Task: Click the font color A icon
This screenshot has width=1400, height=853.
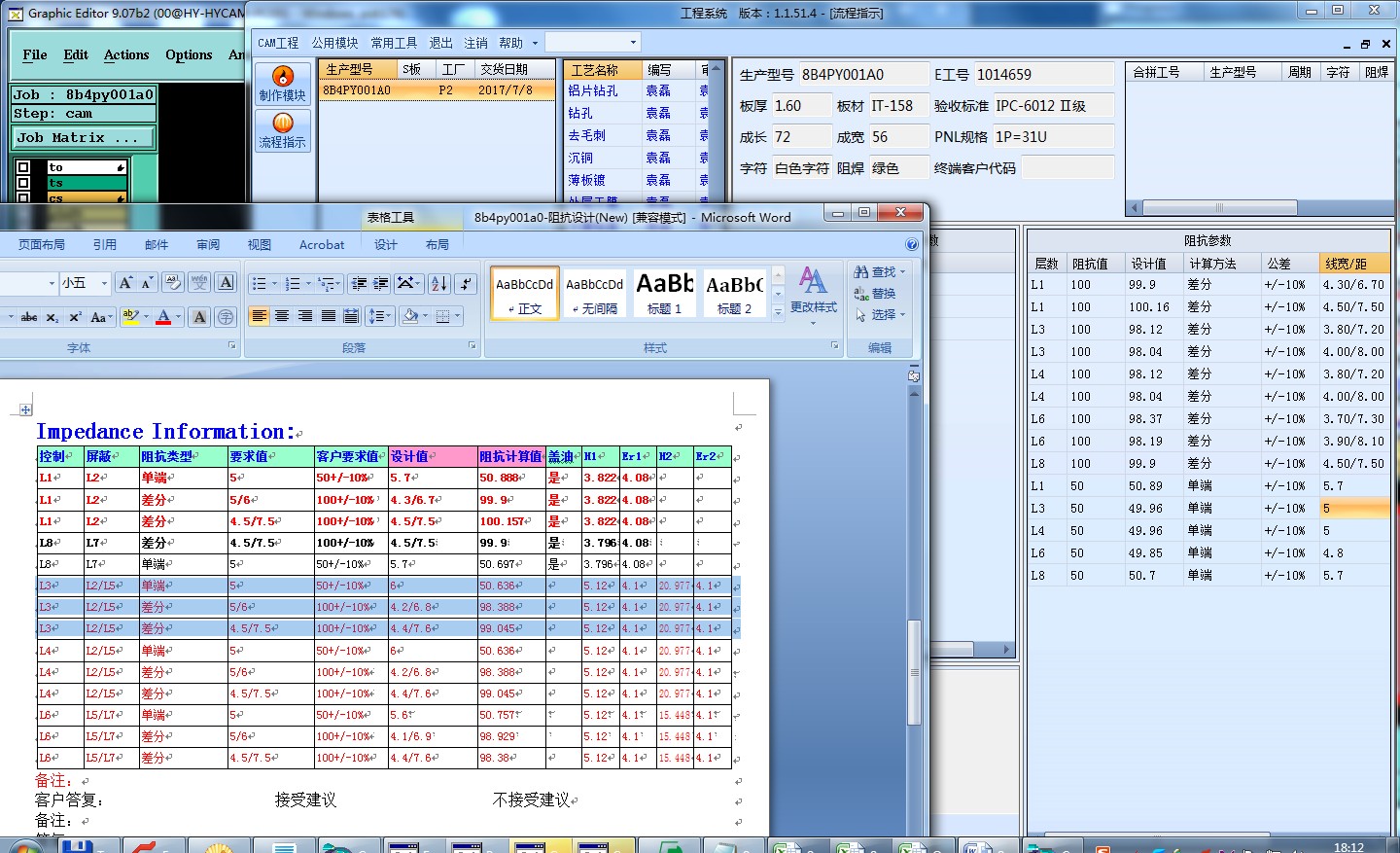Action: point(163,317)
